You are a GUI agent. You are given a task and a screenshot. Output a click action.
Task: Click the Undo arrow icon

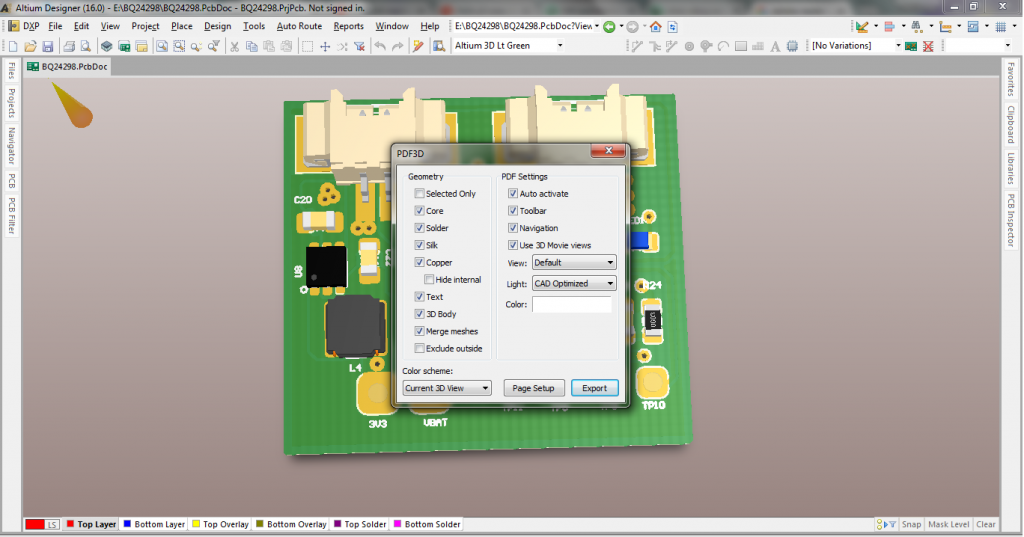coord(380,46)
